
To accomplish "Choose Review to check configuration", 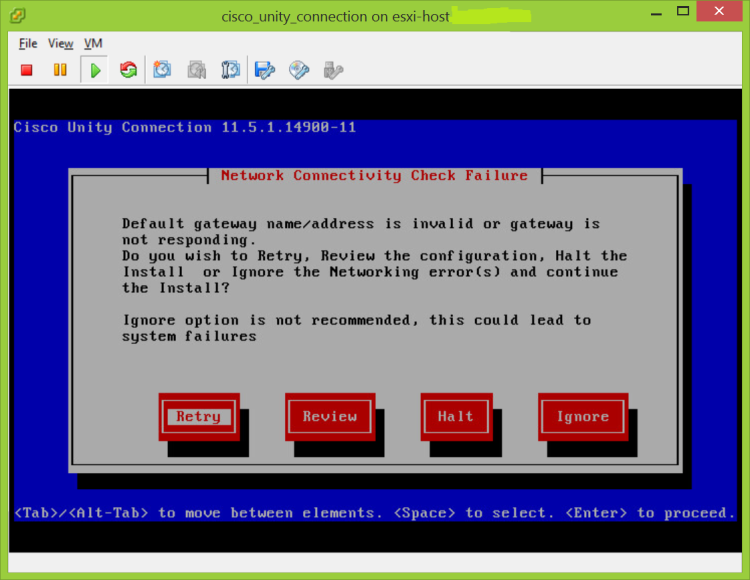I will [x=330, y=416].
